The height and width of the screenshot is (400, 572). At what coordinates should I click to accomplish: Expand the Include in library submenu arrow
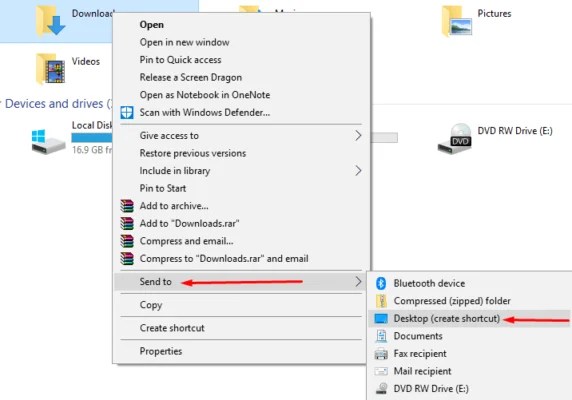358,171
